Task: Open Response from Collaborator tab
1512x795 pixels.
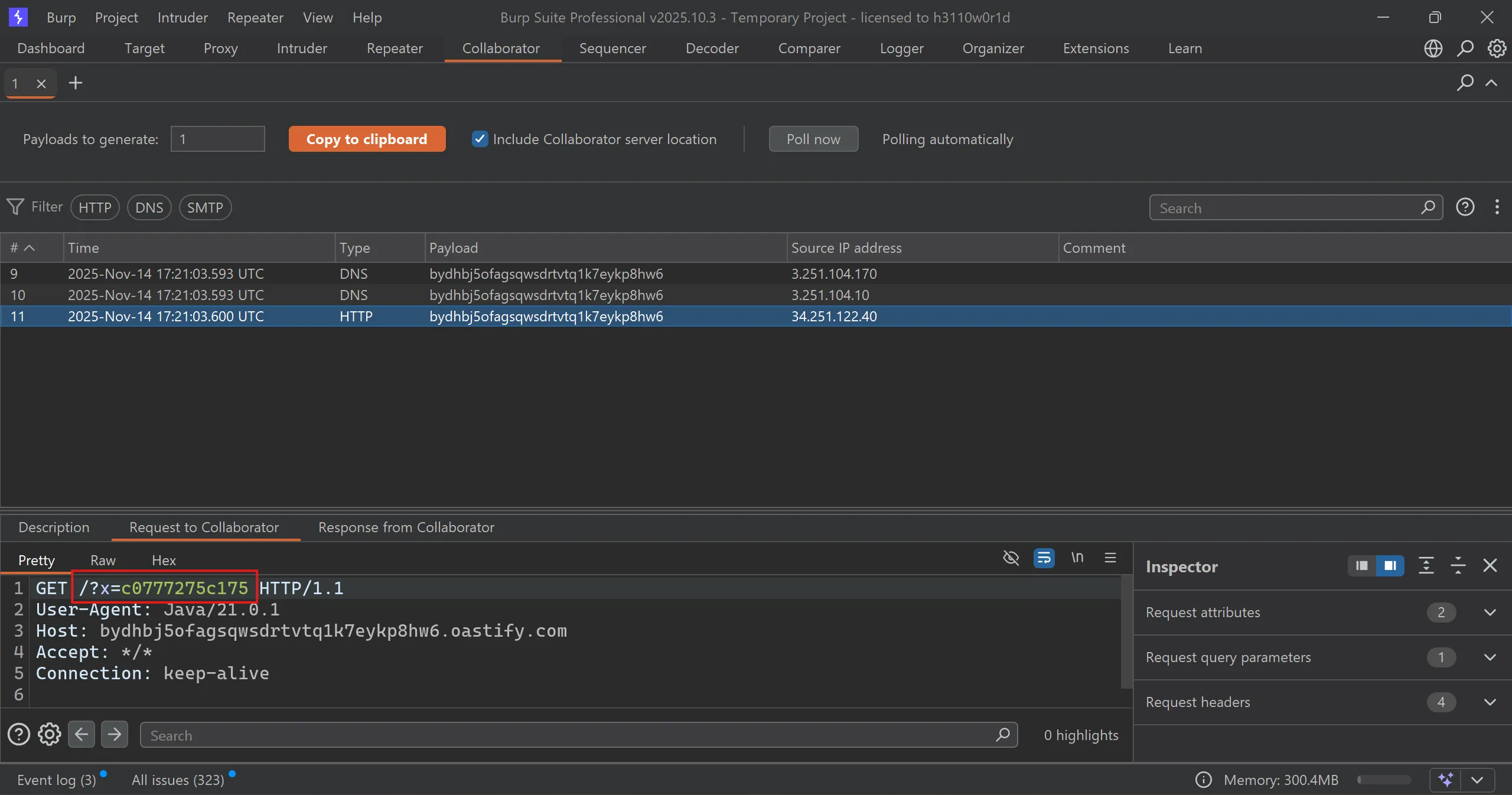Action: tap(406, 527)
